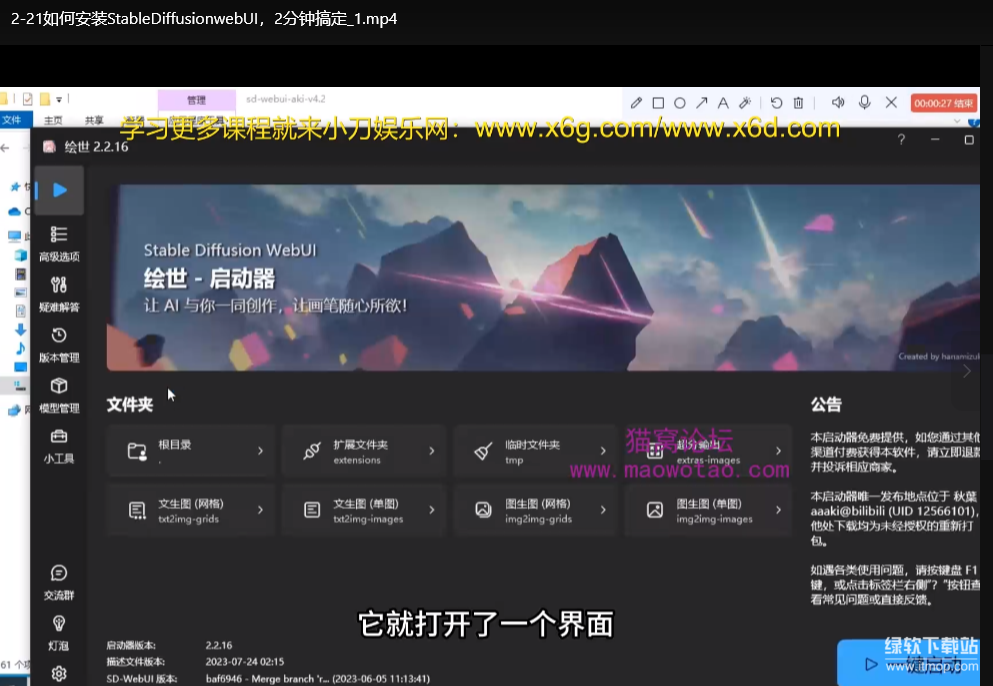Open the 文件 tab in File Explorer

(13, 120)
